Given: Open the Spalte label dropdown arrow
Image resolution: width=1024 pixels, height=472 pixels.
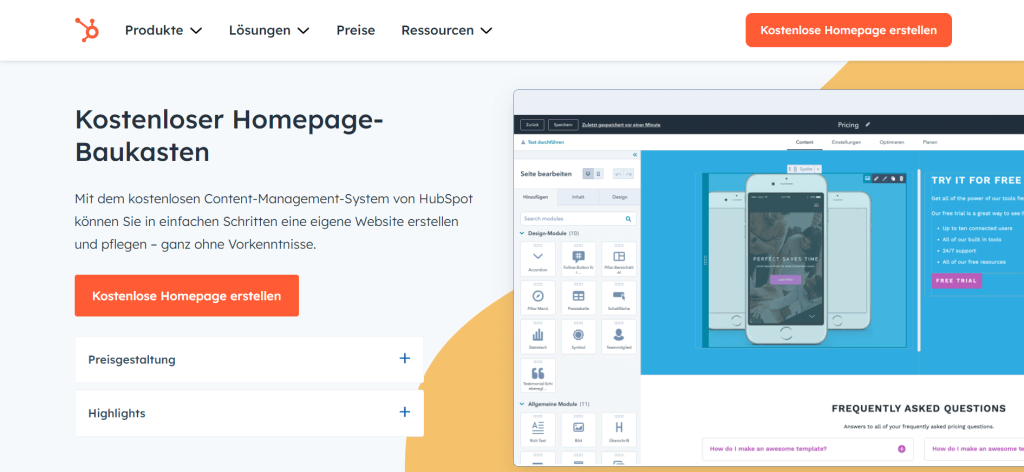Looking at the screenshot, I should click(x=818, y=169).
